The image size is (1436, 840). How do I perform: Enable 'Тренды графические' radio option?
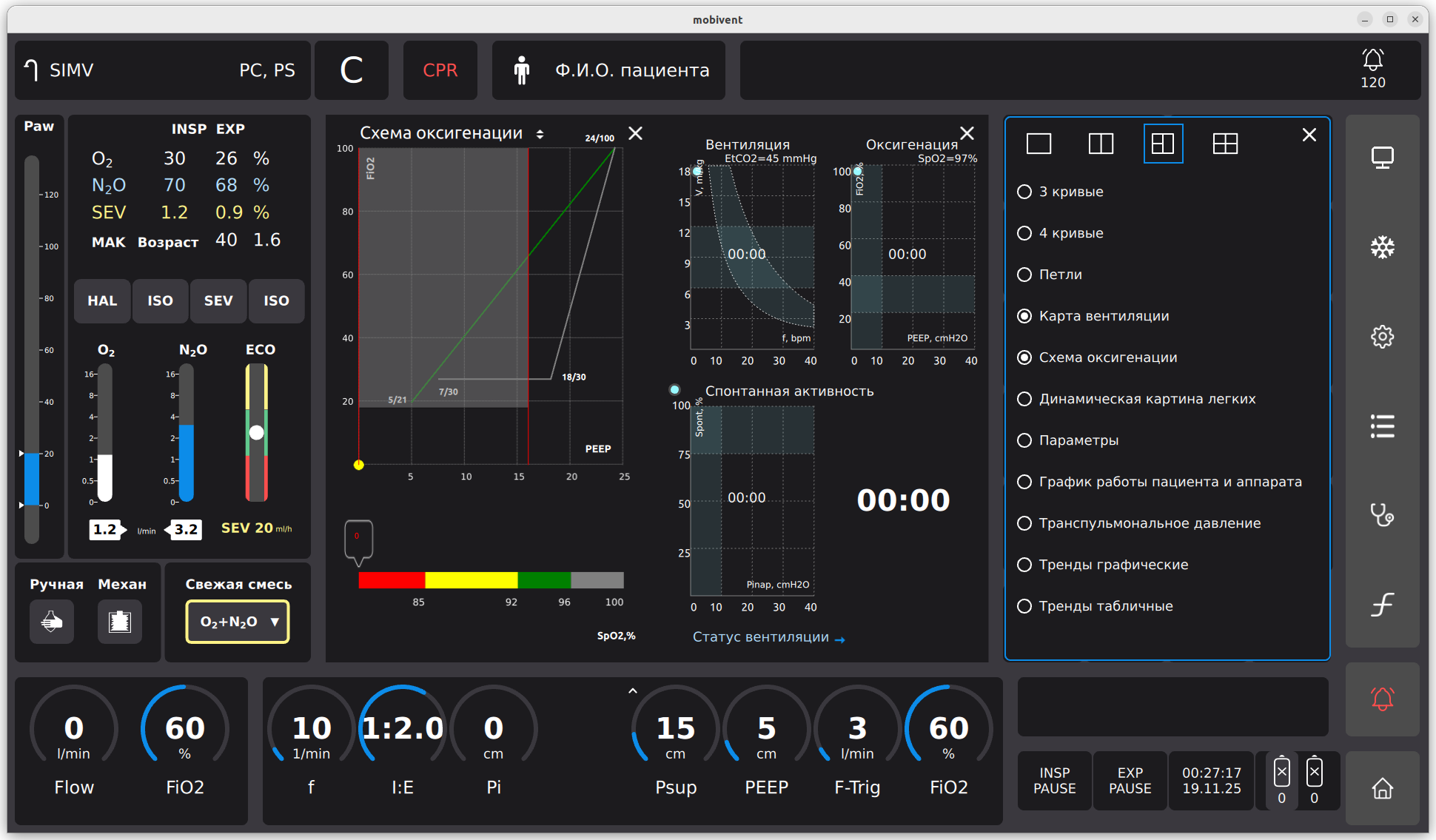point(1024,565)
